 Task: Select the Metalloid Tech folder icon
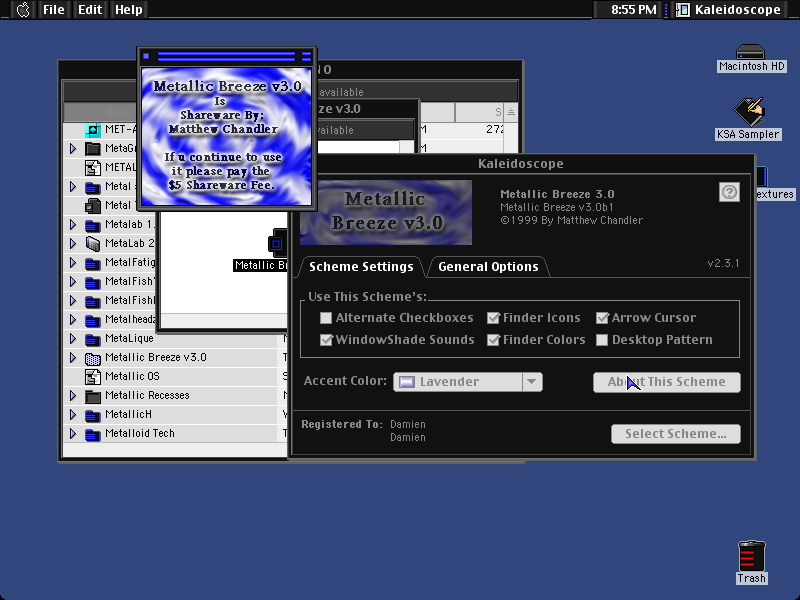point(92,434)
